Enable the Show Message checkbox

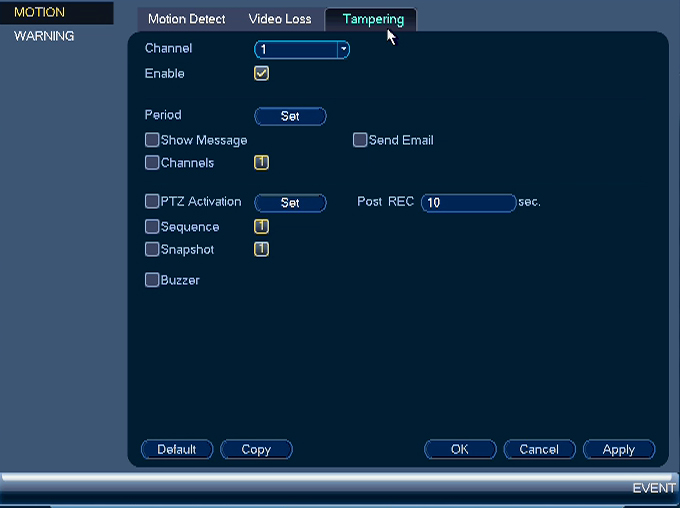tap(152, 140)
